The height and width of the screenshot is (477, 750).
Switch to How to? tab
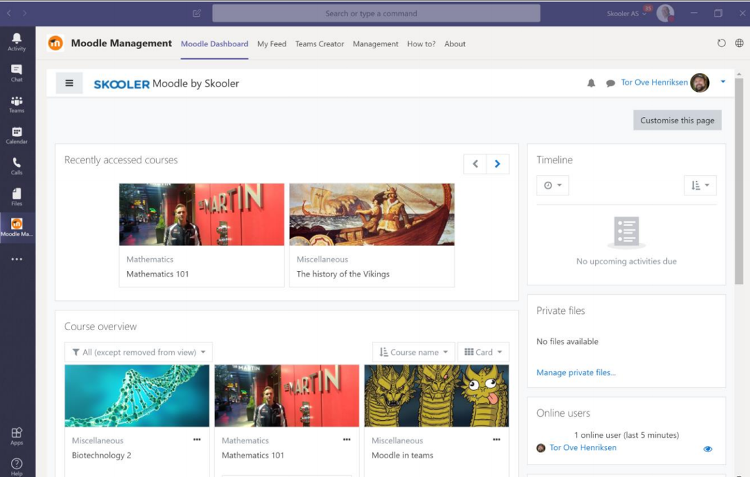click(421, 44)
